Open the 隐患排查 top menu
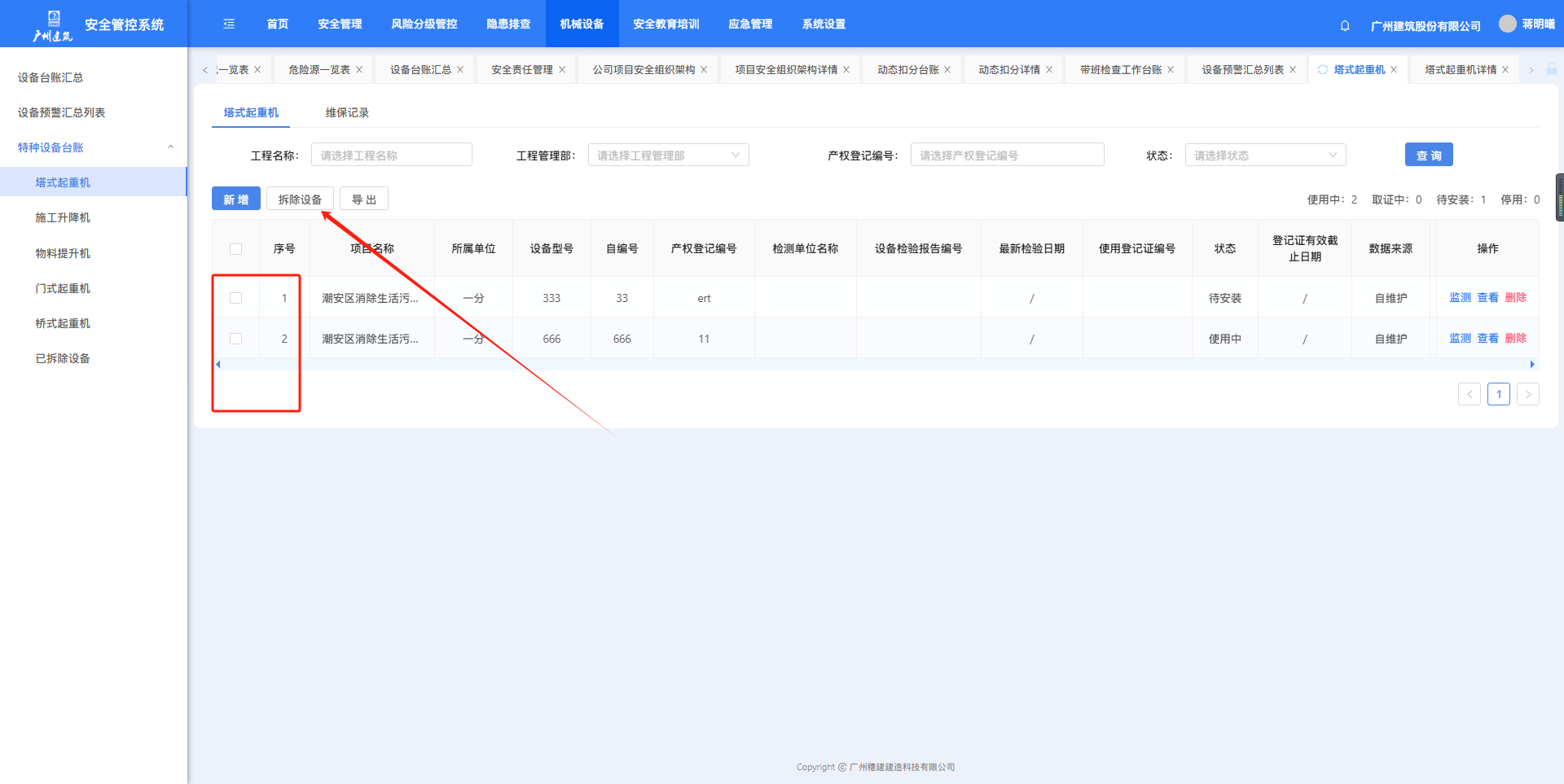 tap(508, 24)
